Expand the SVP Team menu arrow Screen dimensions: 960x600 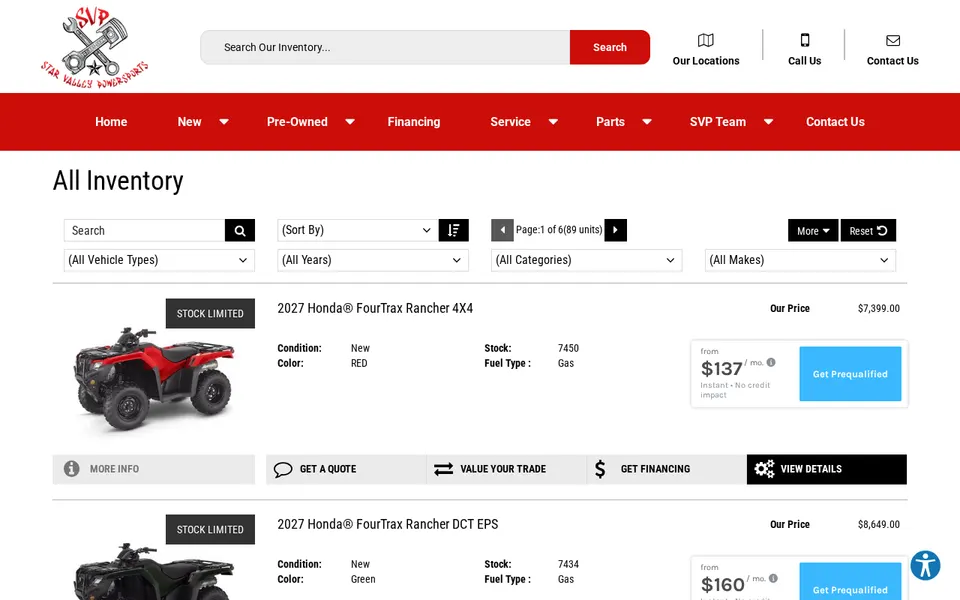[x=768, y=122]
